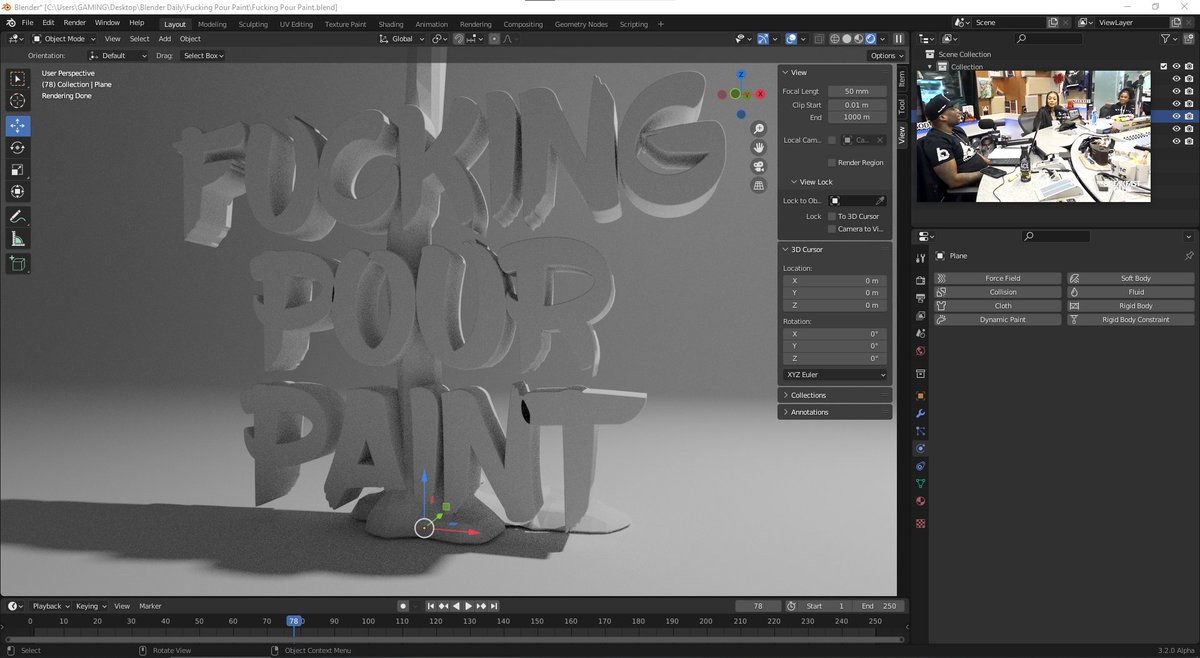Open the Item tab in the sidebar
This screenshot has width=1200, height=658.
point(901,78)
